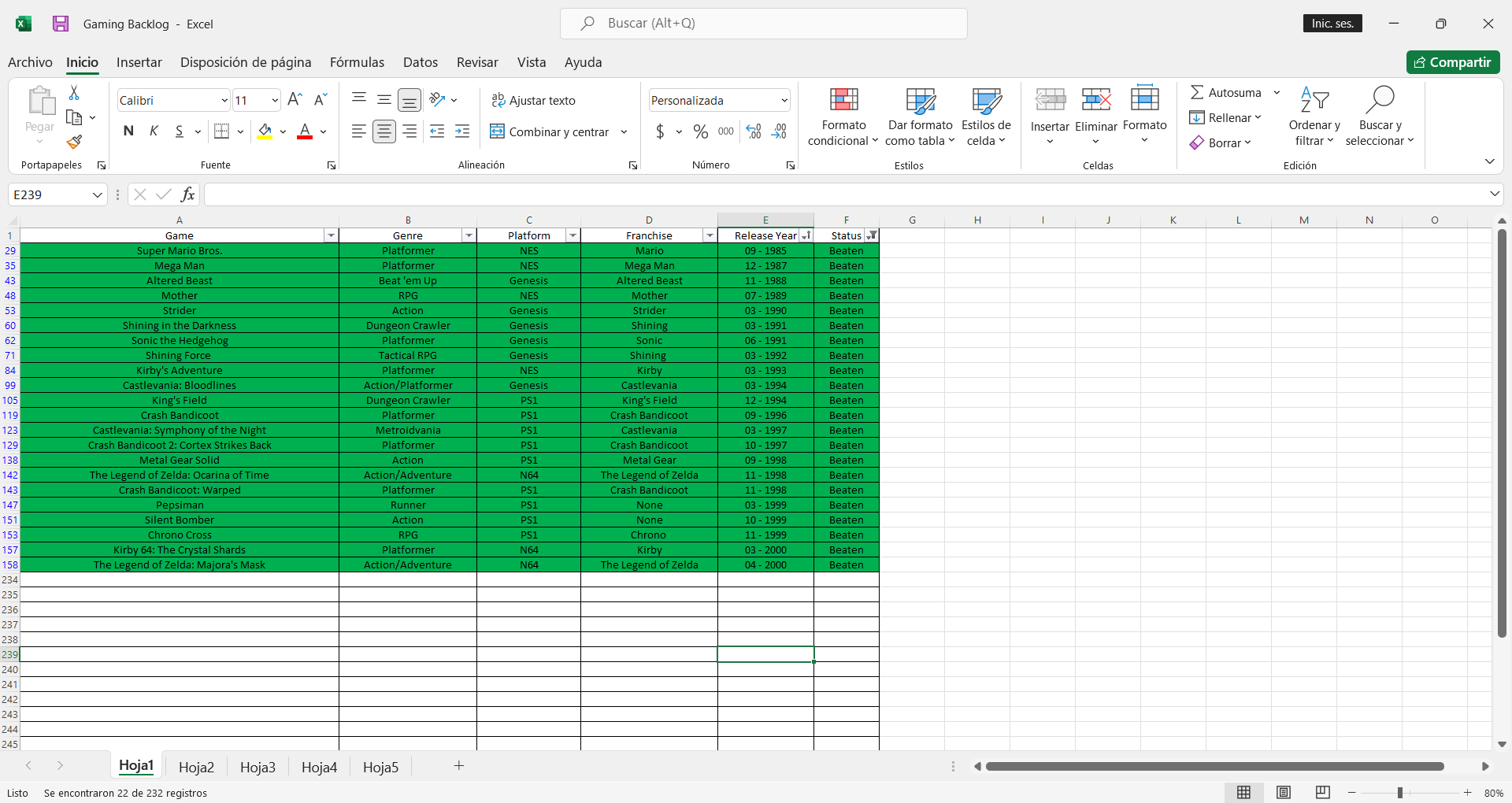Click the Compartir button
Screen dimensions: 1512x803
click(x=1453, y=62)
